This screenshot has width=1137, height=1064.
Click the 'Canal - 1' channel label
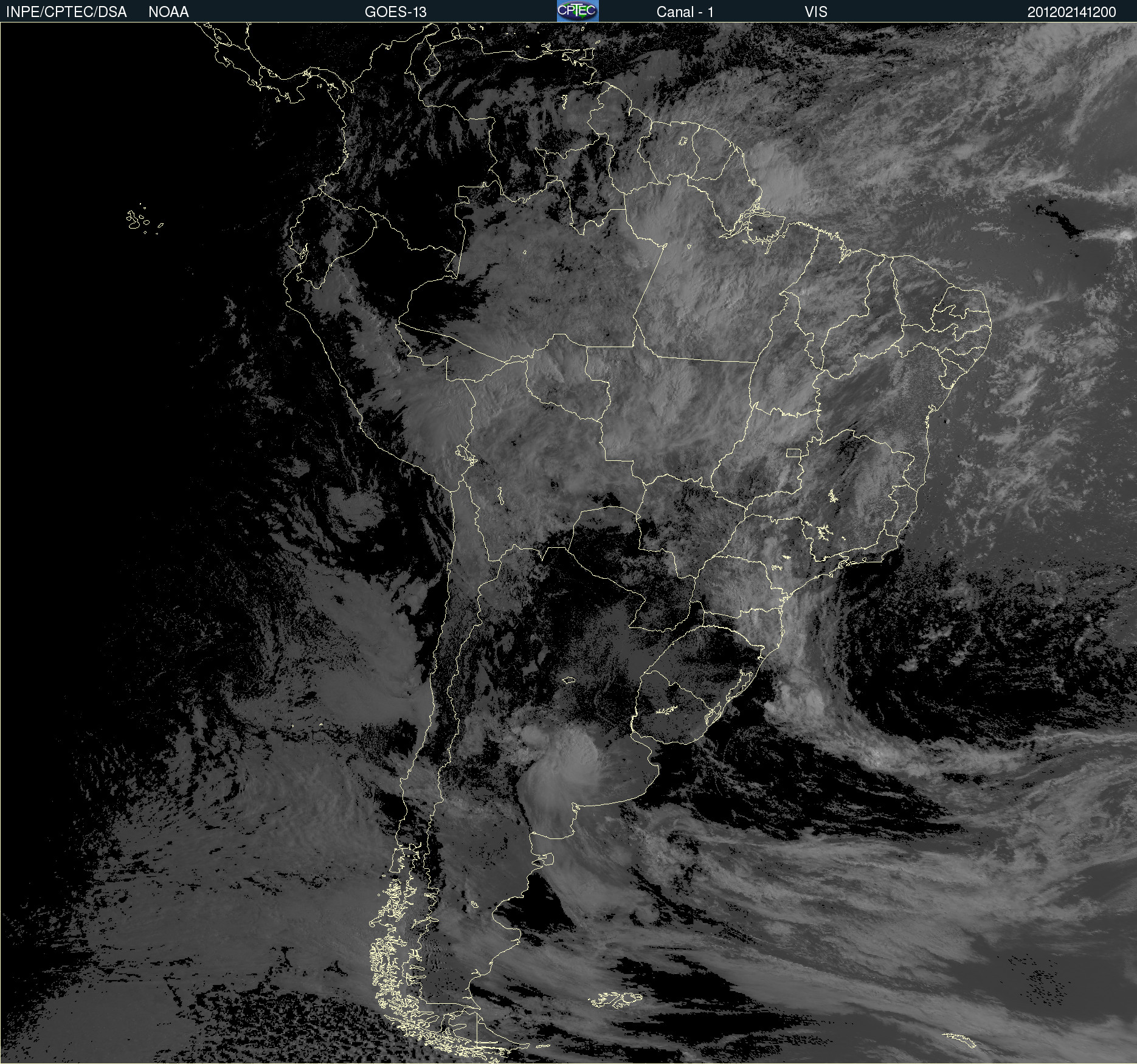click(685, 12)
